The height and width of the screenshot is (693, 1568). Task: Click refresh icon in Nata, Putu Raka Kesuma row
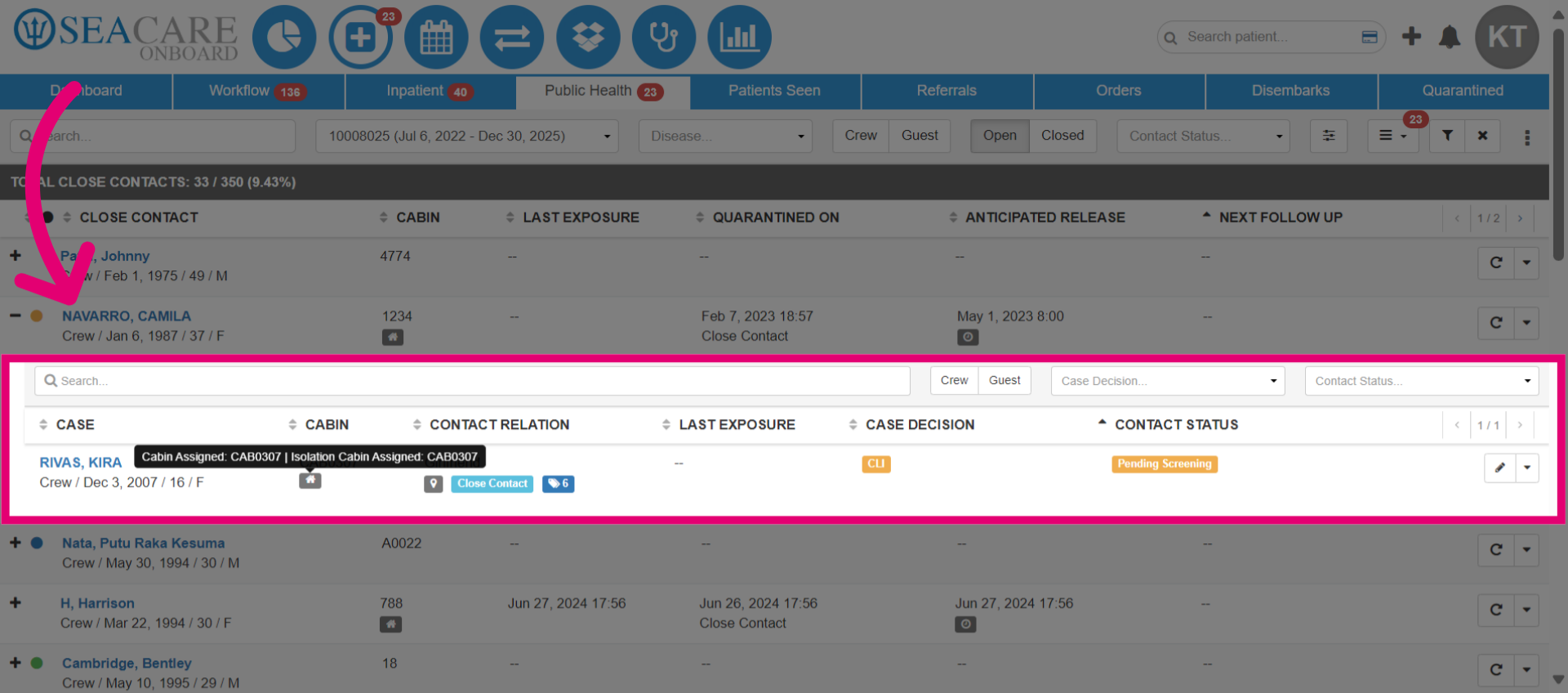[x=1496, y=550]
